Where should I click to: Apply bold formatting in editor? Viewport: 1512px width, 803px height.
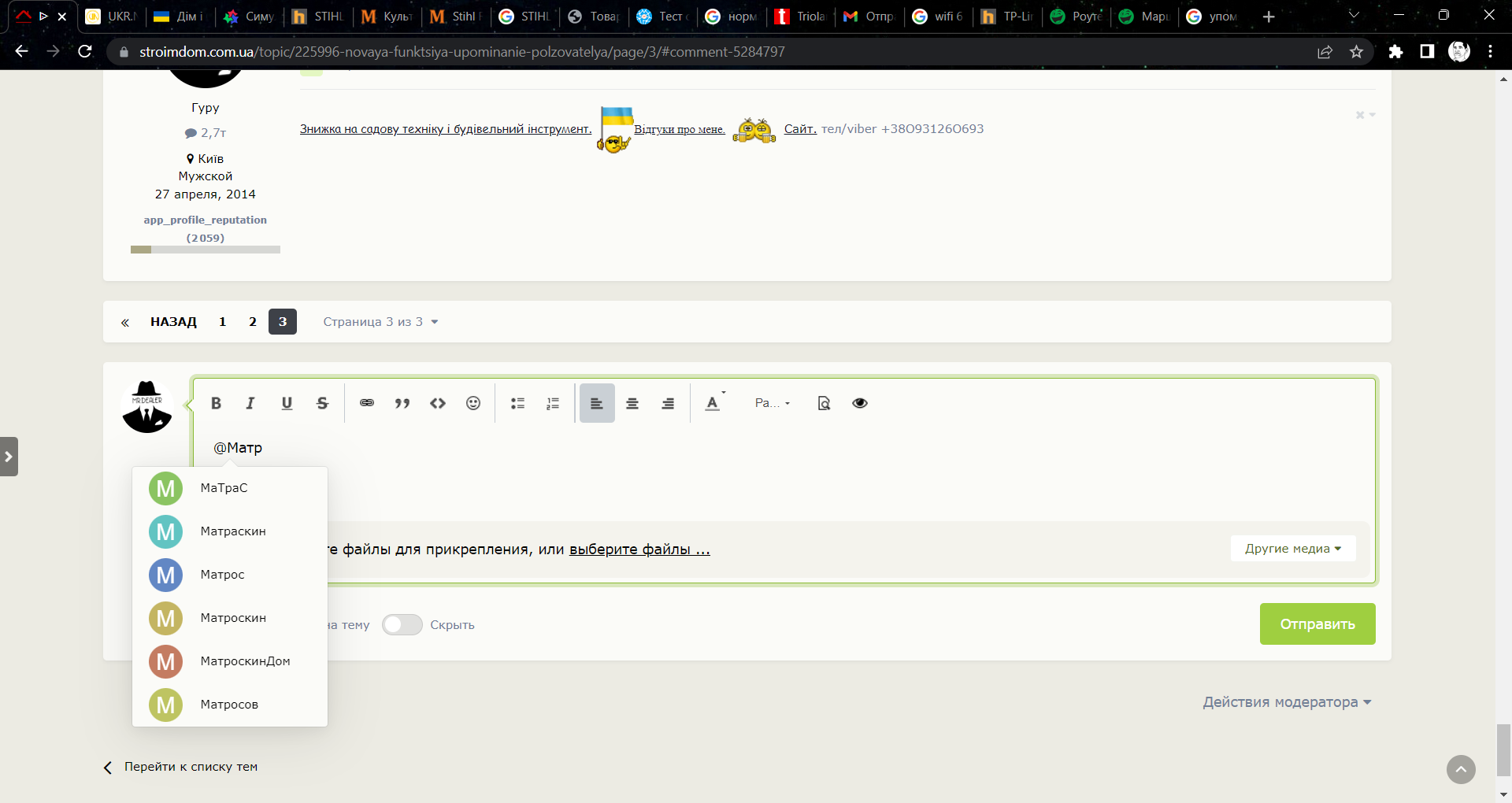tap(216, 403)
